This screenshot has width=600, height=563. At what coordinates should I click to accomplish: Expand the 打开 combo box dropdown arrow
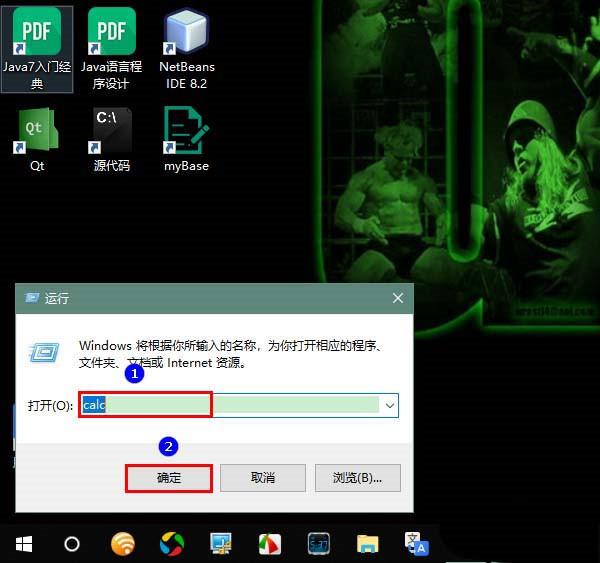(x=390, y=405)
